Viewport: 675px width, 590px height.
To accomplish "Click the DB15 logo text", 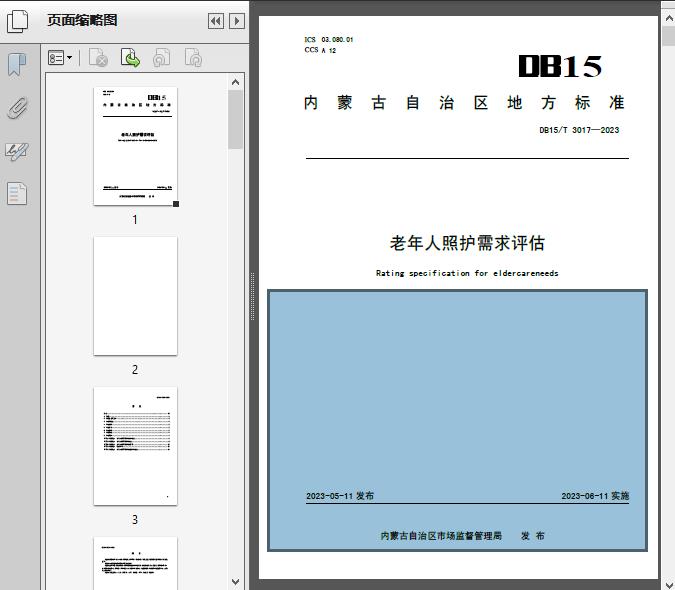I will 560,66.
